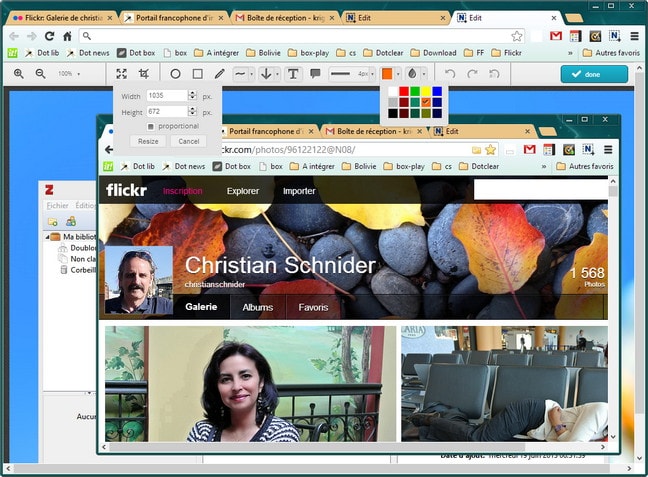Screen dimensions: 648x477
Task: Switch to Flickr: Galerie de christian tab
Action: [x=62, y=18]
